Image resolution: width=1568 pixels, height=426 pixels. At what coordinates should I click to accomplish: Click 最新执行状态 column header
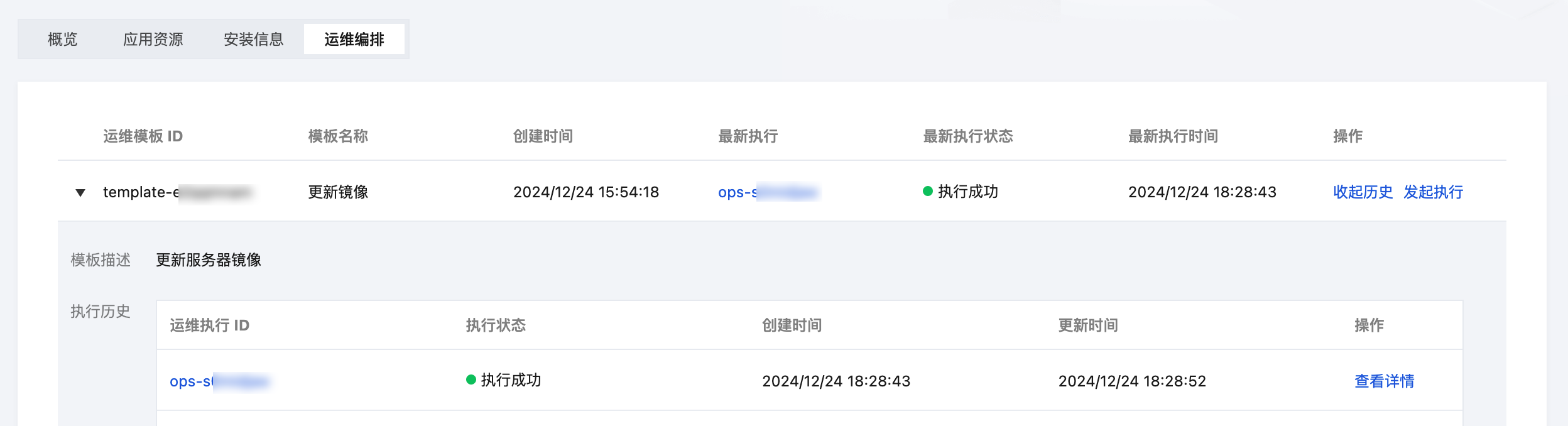(968, 136)
